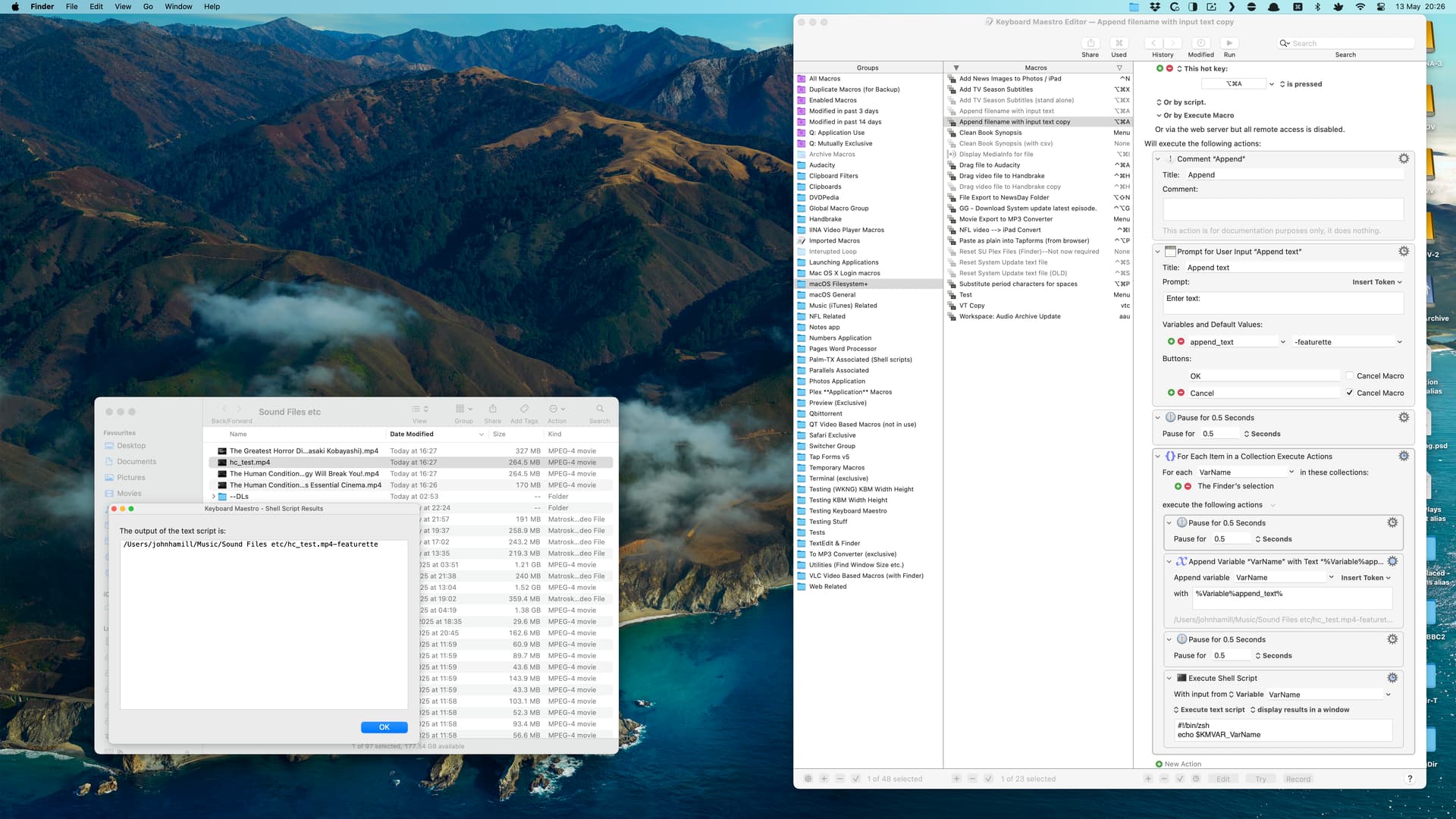Go back in macro History
The image size is (1456, 819).
click(x=1153, y=43)
